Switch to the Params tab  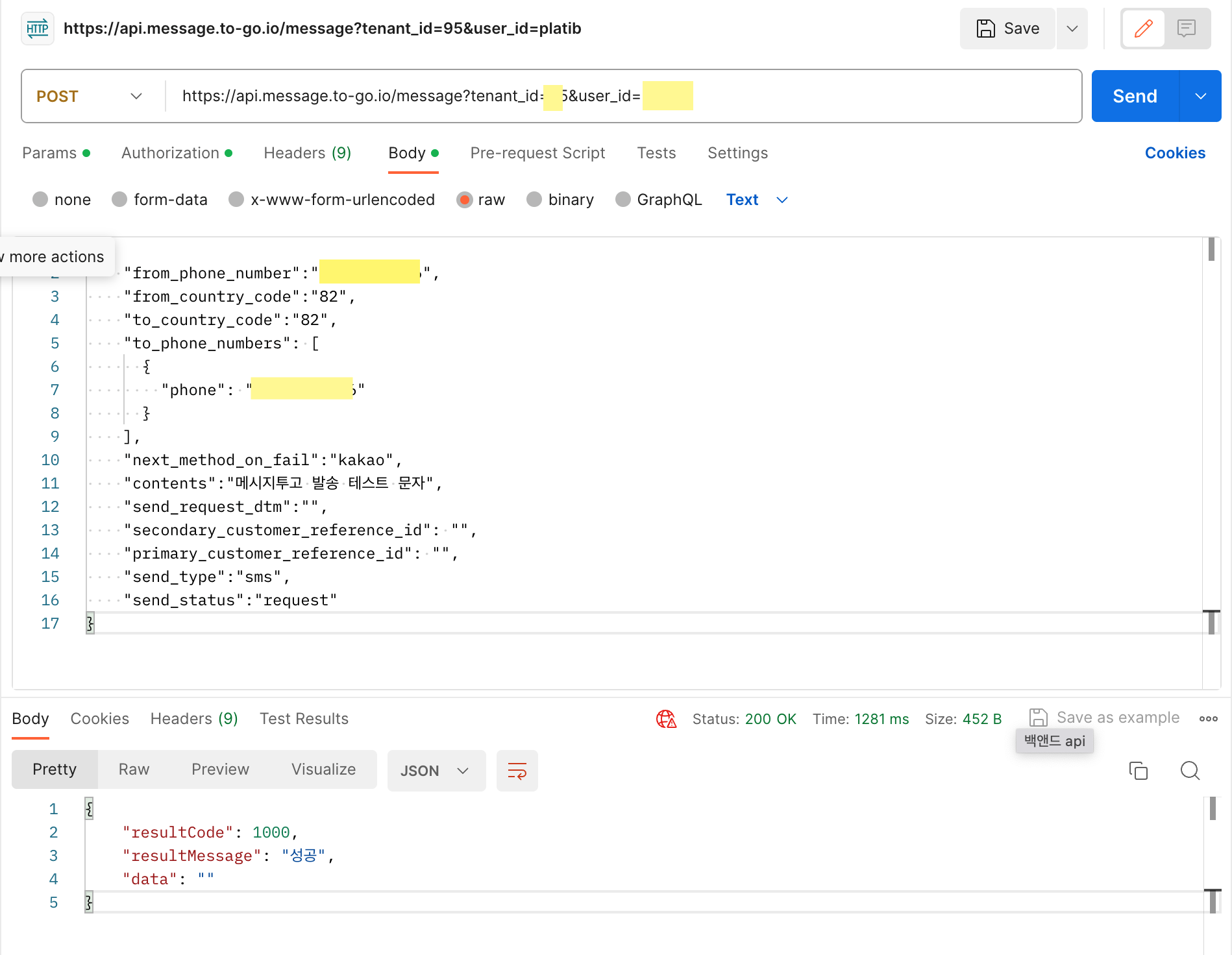pyautogui.click(x=56, y=153)
